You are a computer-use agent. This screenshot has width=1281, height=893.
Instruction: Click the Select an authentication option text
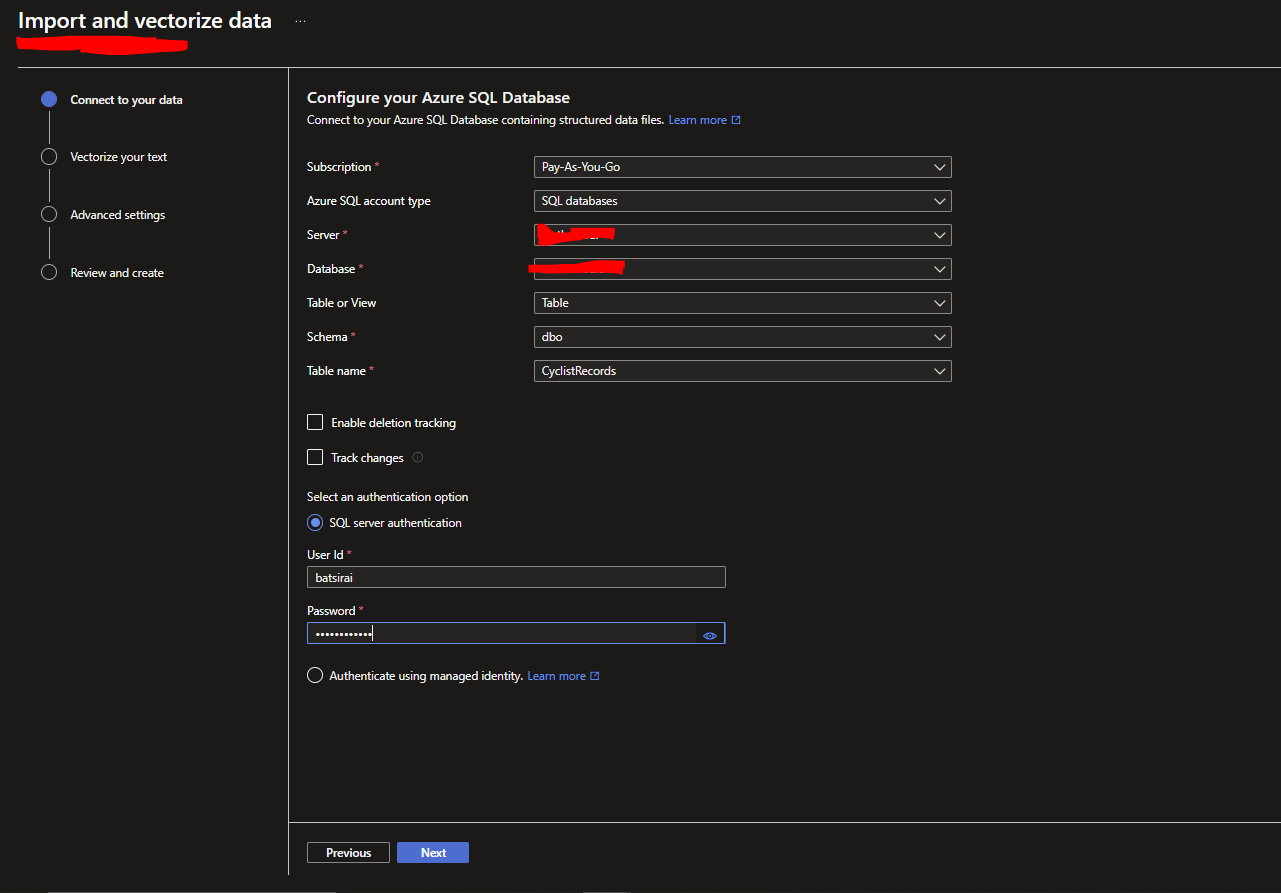pos(388,497)
